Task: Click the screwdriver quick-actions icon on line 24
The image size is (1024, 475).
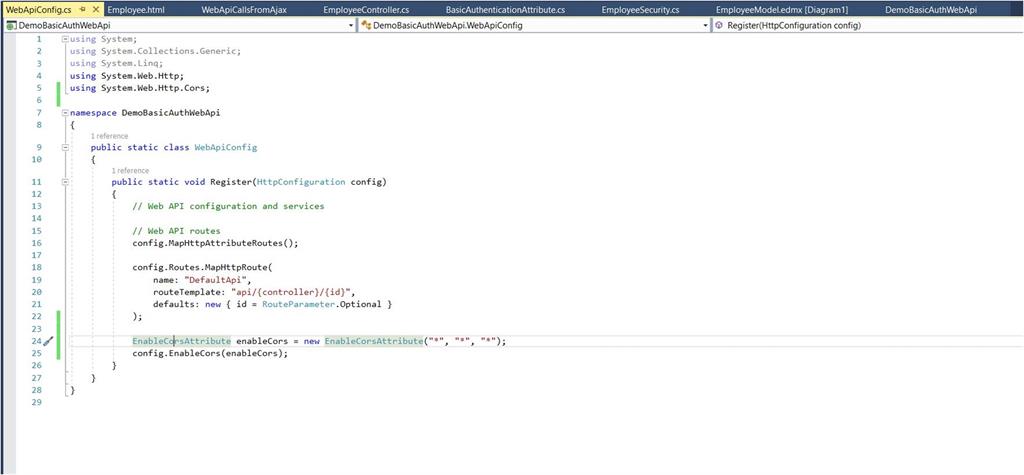Action: coord(48,341)
